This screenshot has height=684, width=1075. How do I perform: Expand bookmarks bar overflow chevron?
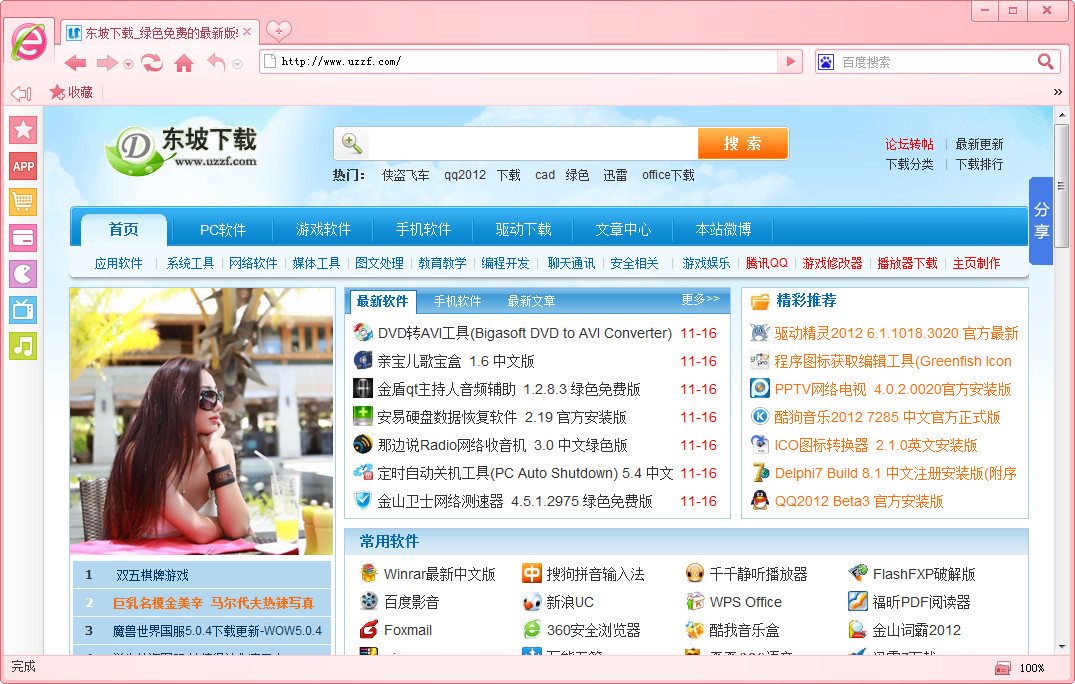click(1058, 92)
